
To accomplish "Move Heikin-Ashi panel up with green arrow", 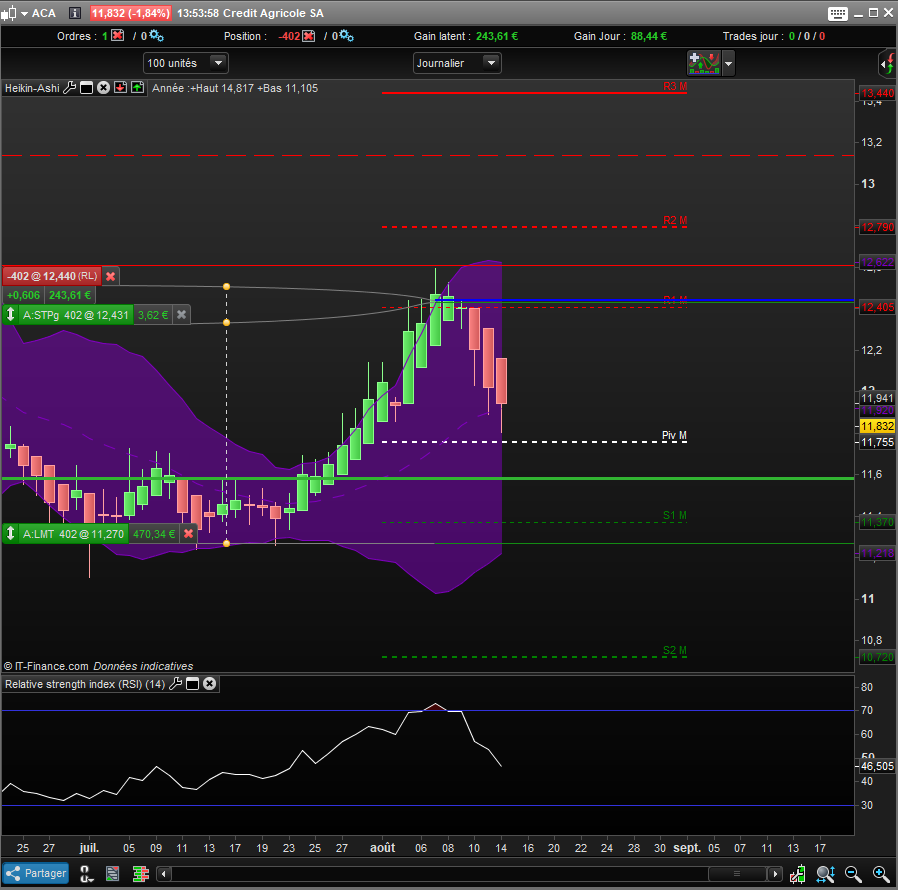I will pos(137,88).
